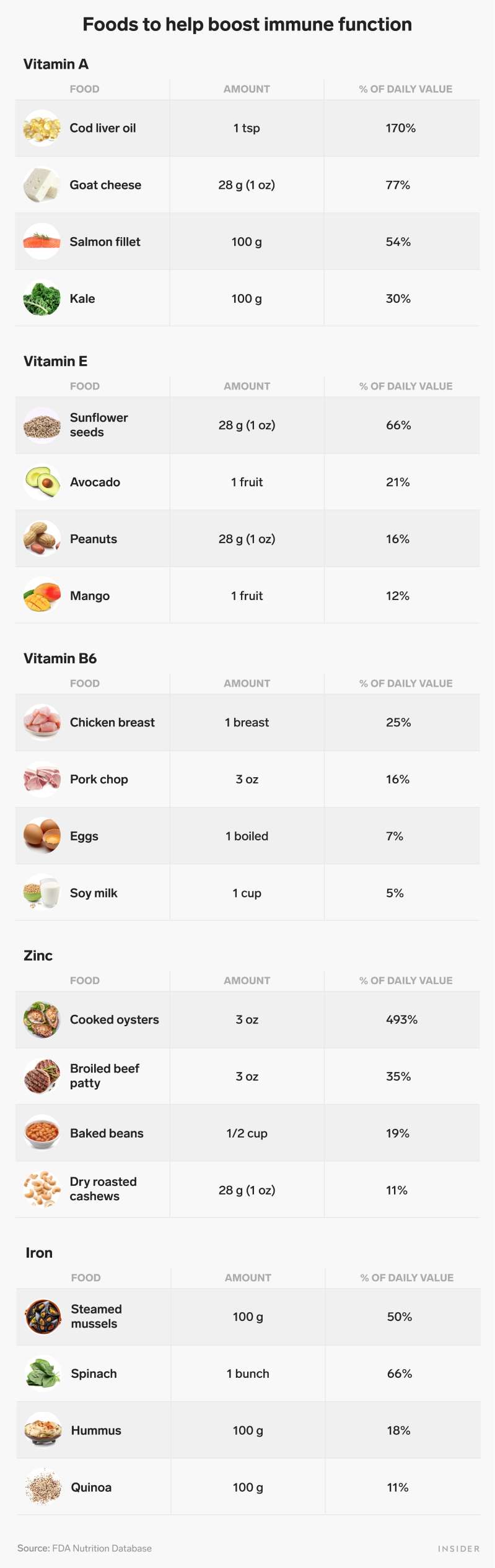Click the avocado icon

point(42,482)
